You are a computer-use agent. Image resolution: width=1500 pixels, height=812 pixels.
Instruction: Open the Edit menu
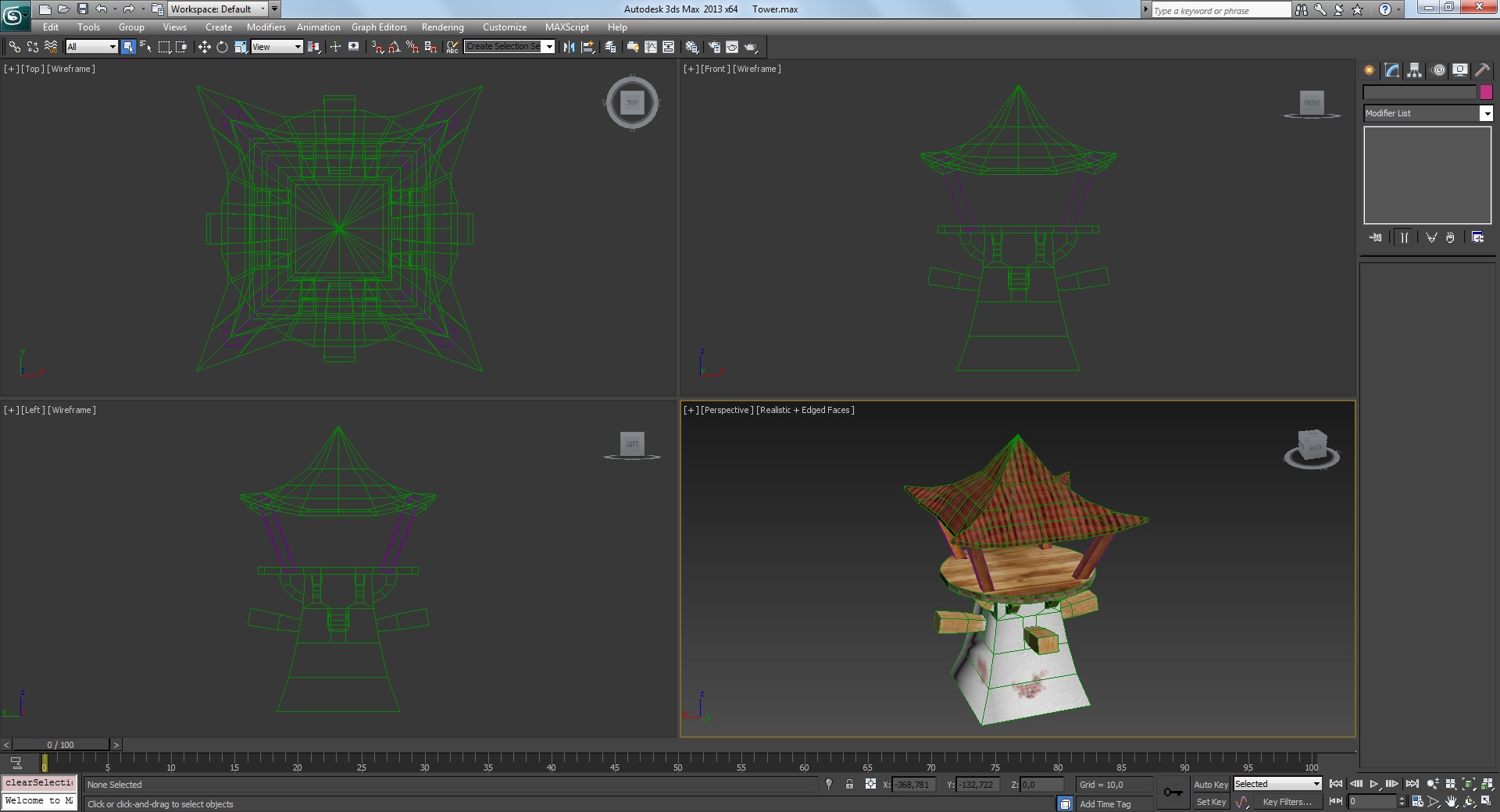coord(51,27)
